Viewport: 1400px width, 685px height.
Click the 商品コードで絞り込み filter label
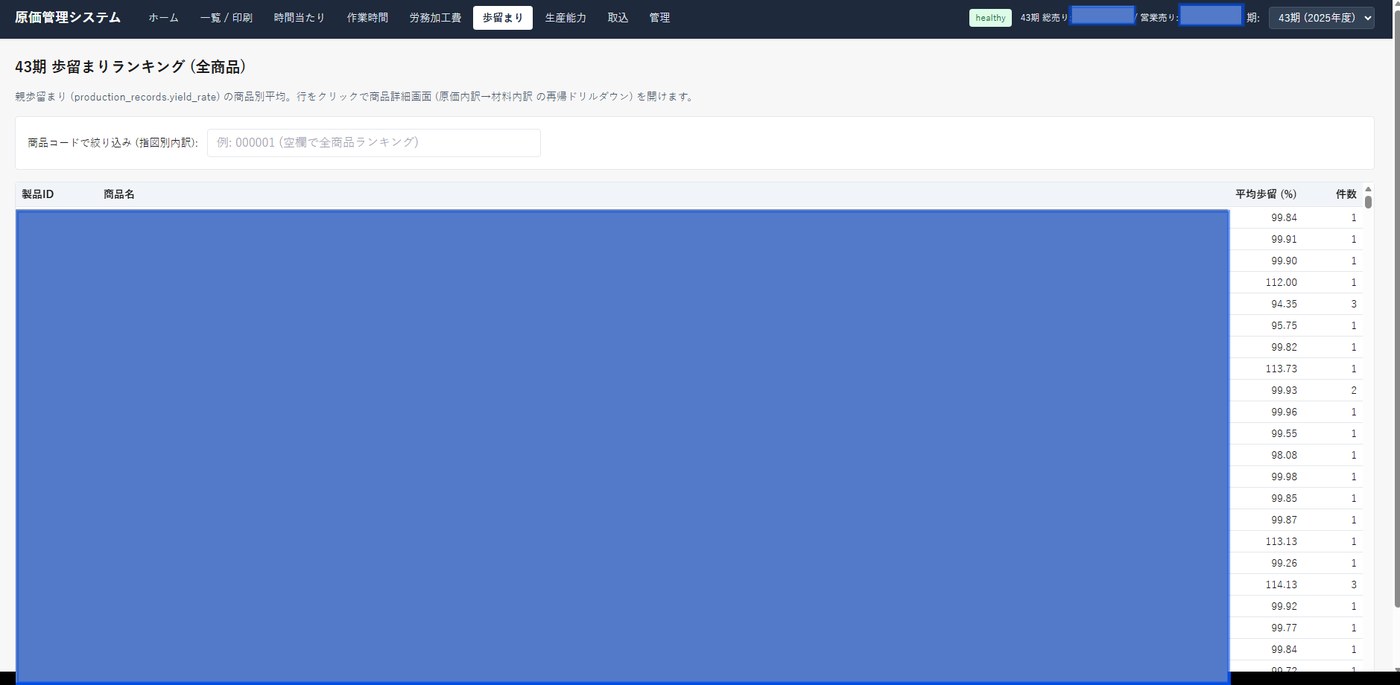113,143
